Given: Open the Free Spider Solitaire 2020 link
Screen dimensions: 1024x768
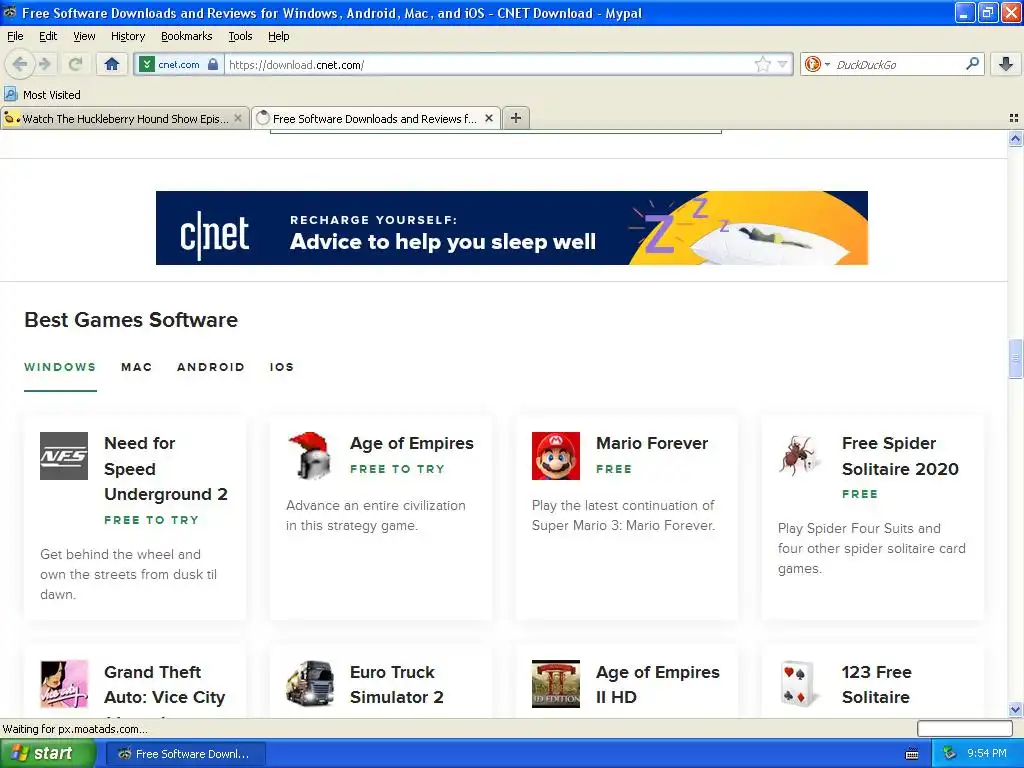Looking at the screenshot, I should [x=900, y=456].
